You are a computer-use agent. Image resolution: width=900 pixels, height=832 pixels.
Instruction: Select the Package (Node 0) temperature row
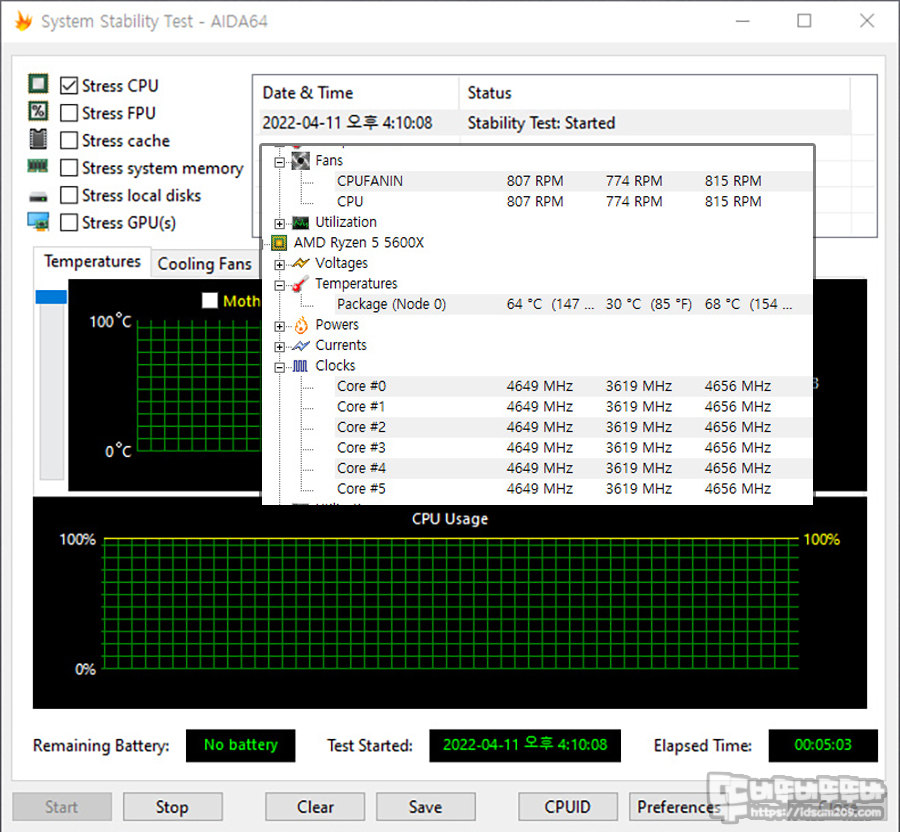pos(573,304)
